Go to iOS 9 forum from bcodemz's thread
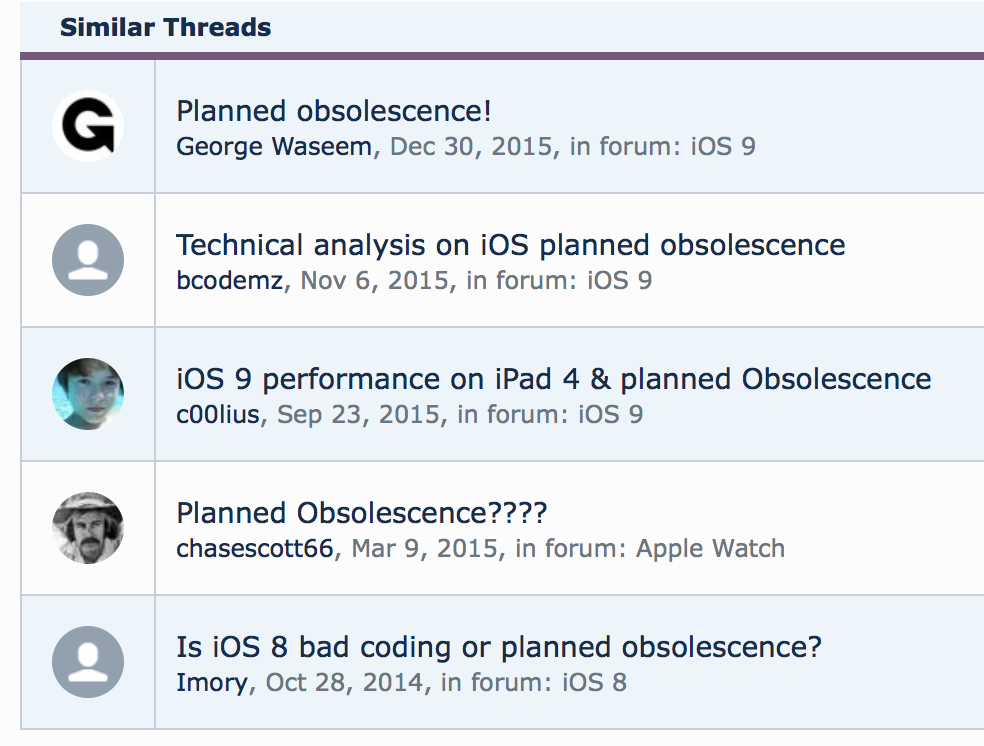Screen dimensions: 984x746 (619, 280)
